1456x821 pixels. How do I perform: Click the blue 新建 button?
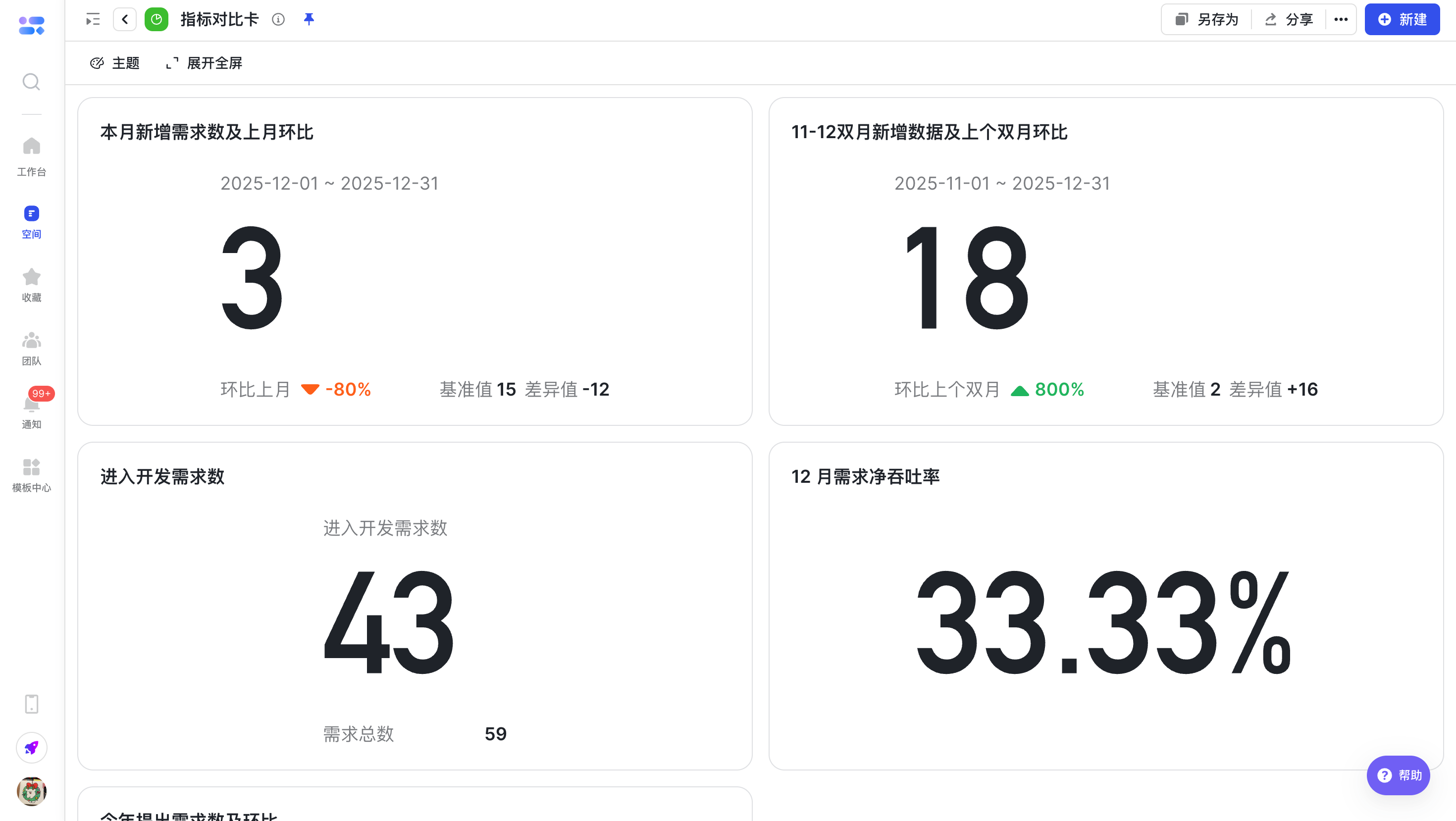click(1402, 20)
